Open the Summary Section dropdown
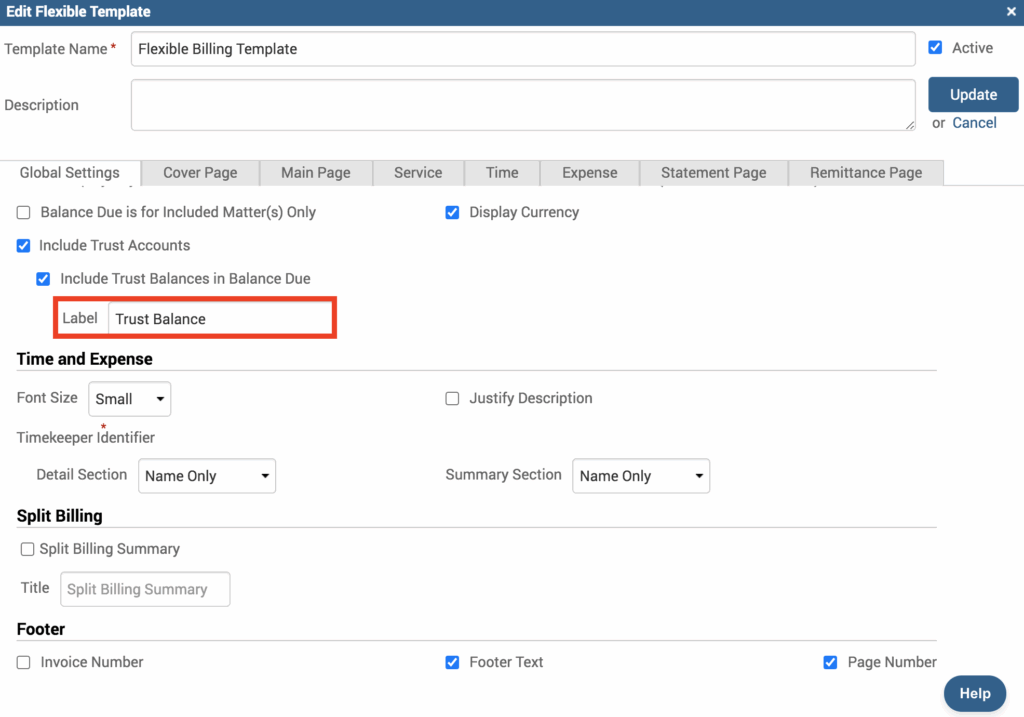Screen dimensions: 1024x717 pos(640,476)
